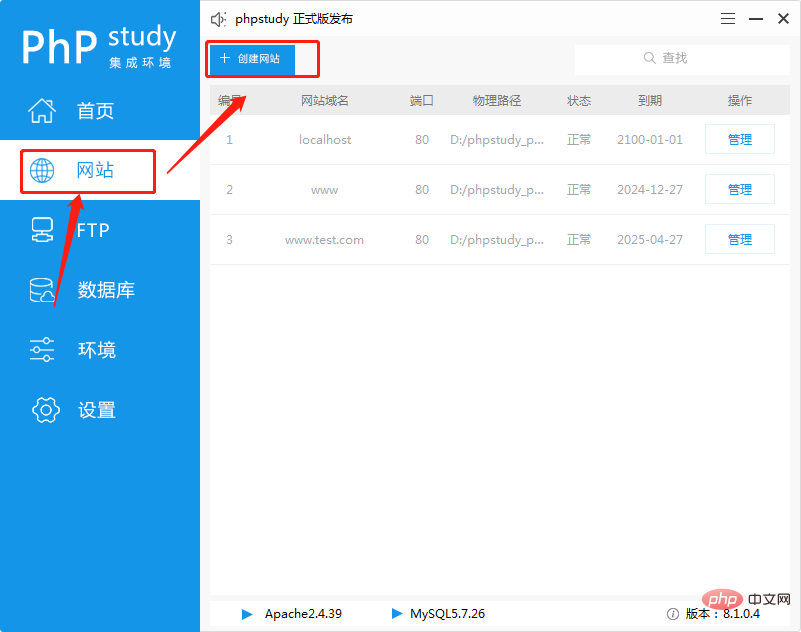The height and width of the screenshot is (632, 801).
Task: Click the info icon near 版本
Action: (x=673, y=614)
